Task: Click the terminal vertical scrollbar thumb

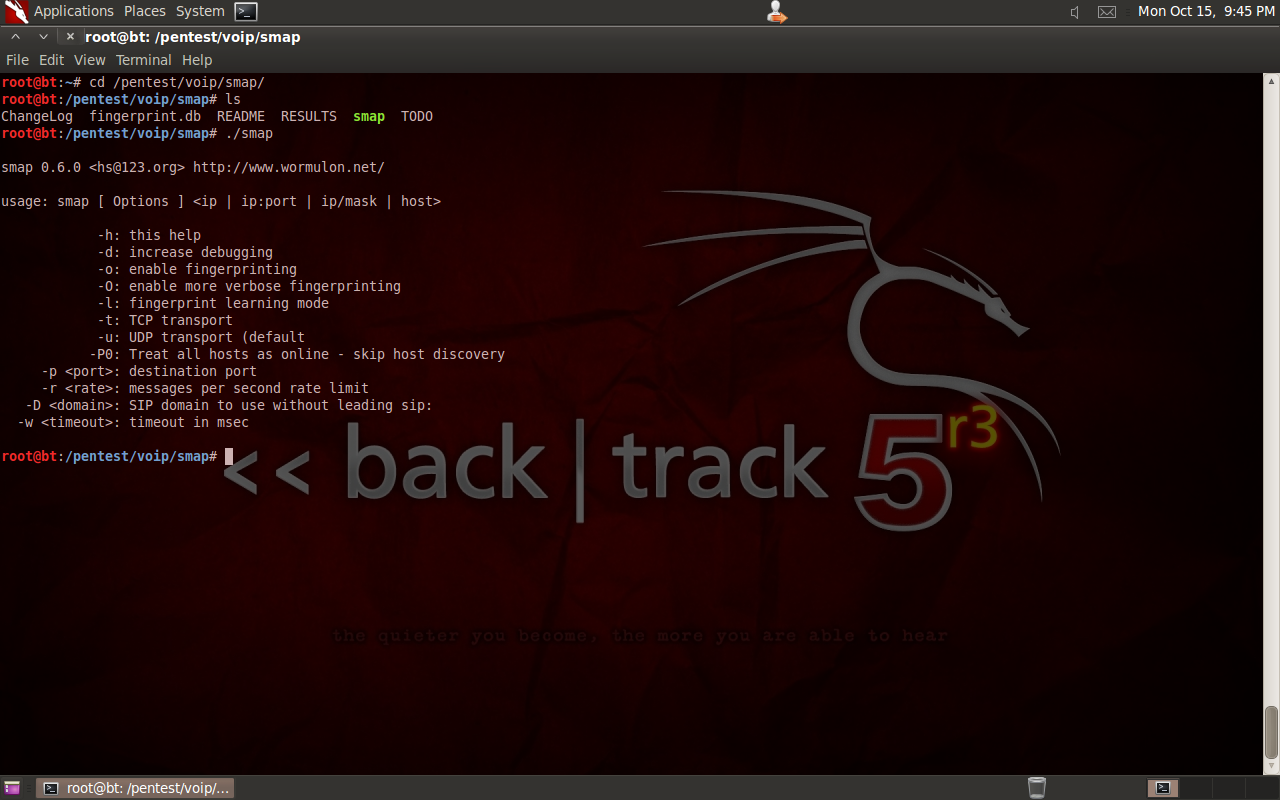Action: (x=1271, y=732)
